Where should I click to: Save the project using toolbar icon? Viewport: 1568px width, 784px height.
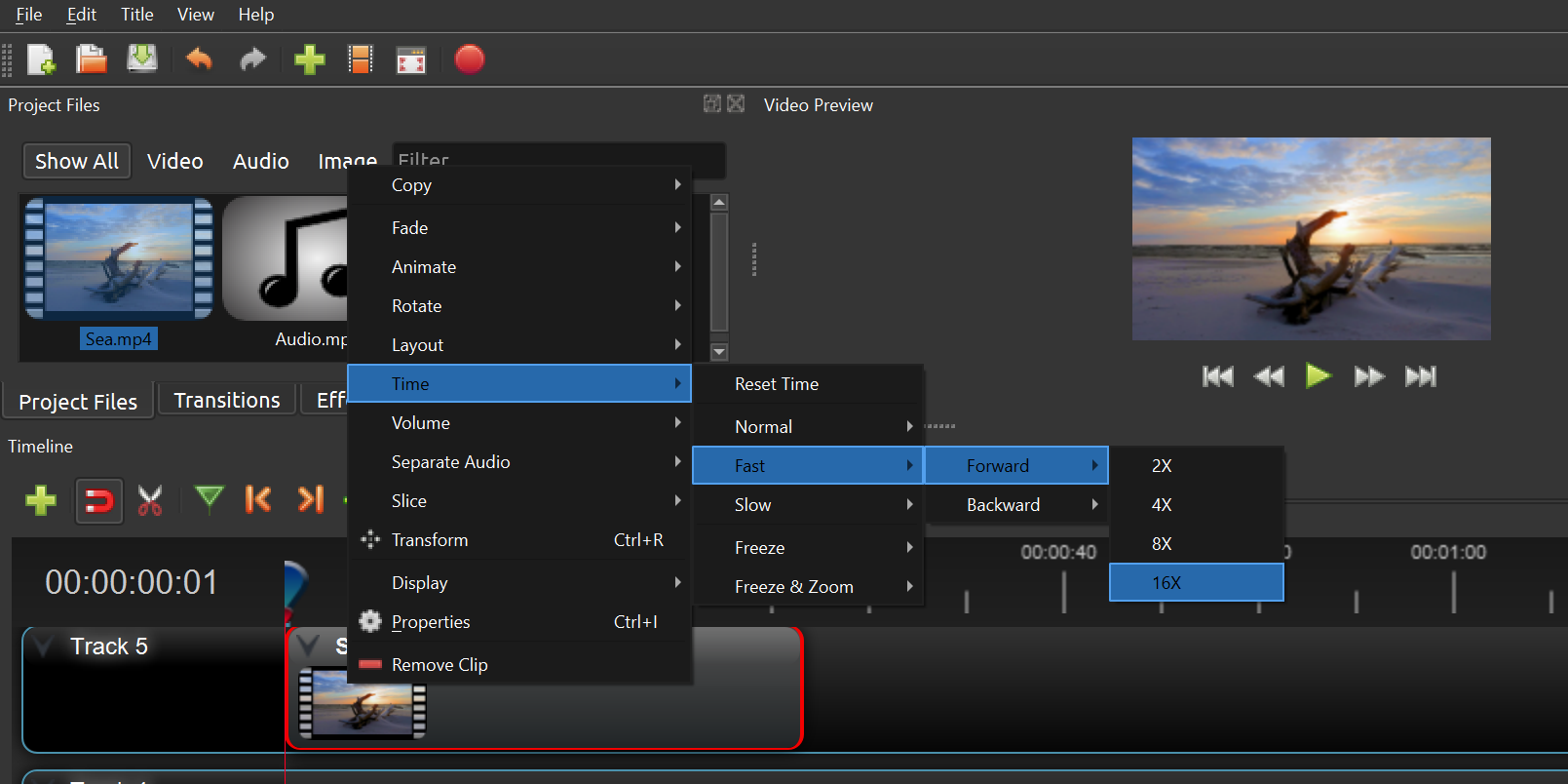142,59
